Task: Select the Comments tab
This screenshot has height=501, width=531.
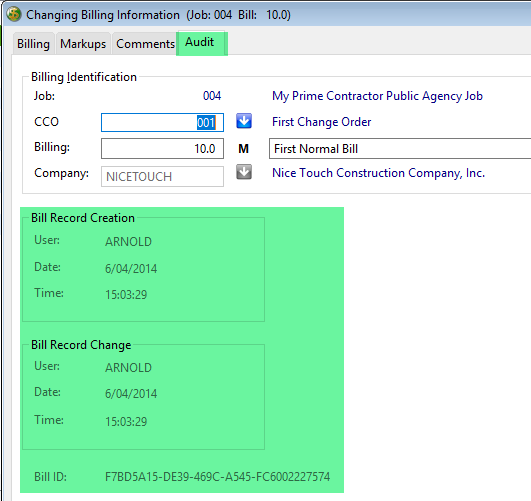Action: point(145,44)
